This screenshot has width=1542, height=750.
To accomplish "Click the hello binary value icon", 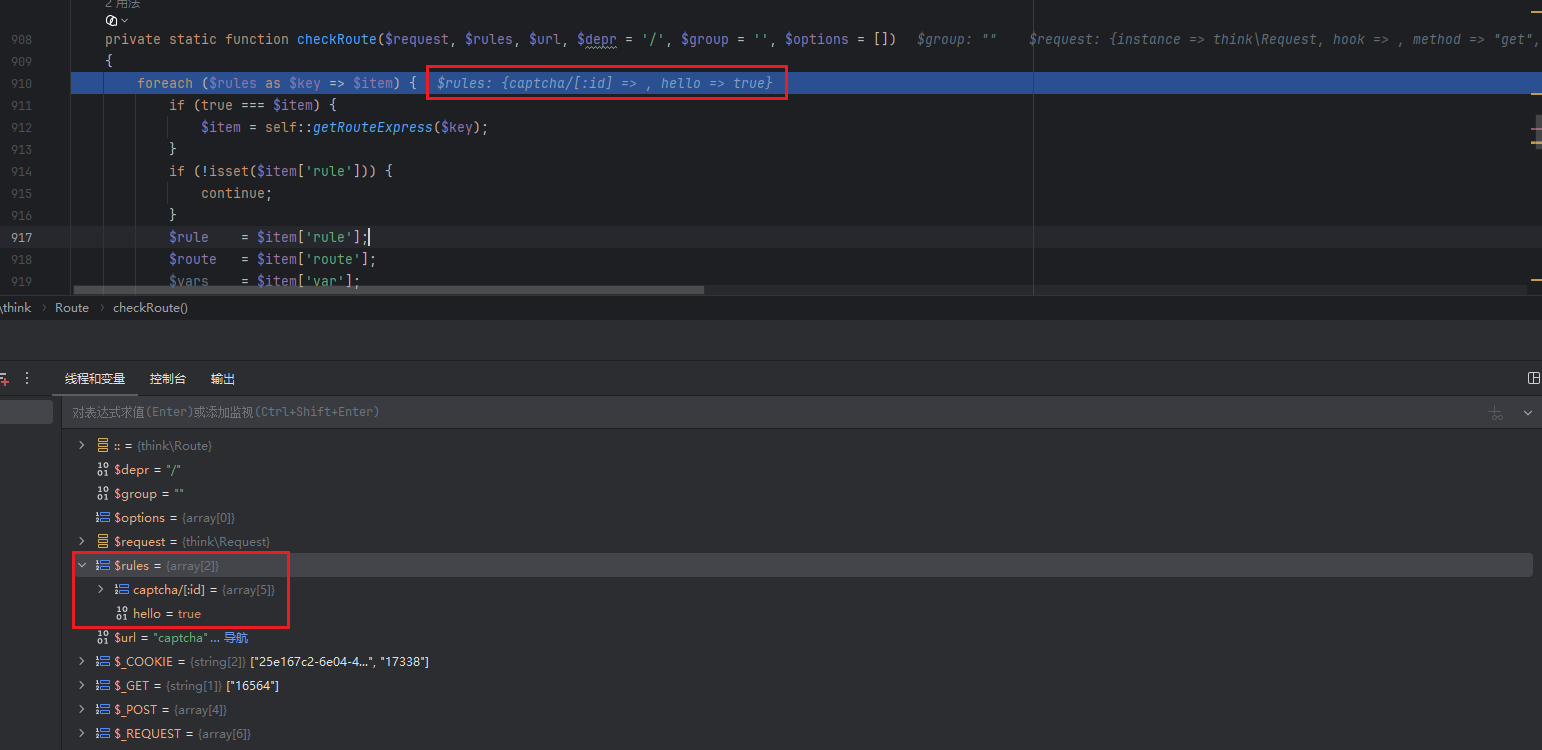I will point(121,613).
